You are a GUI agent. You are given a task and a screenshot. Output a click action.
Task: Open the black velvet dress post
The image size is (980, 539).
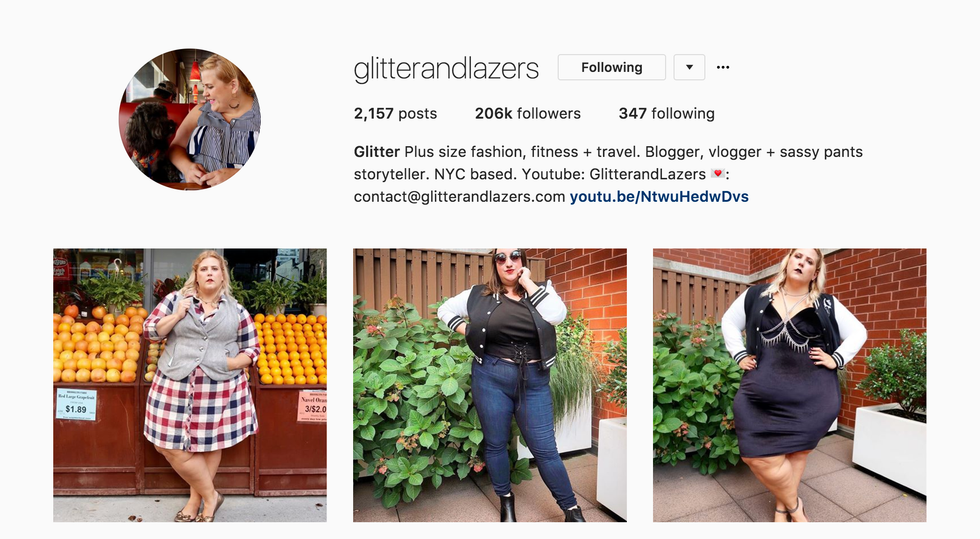[790, 385]
